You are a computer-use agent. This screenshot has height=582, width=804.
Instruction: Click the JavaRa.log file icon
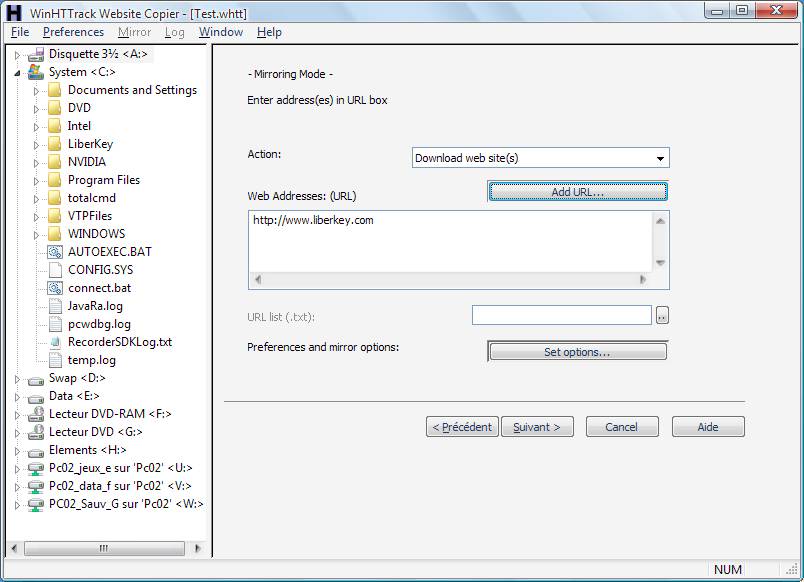pyautogui.click(x=55, y=306)
